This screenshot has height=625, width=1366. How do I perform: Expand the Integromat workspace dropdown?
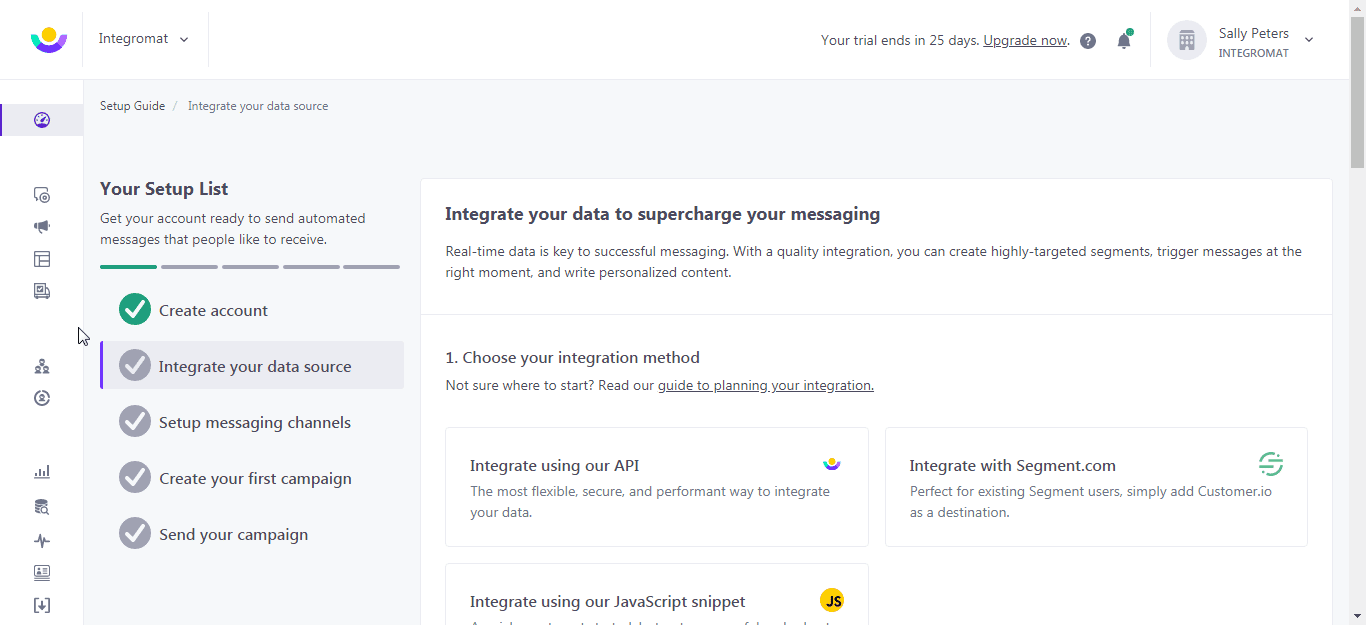pyautogui.click(x=144, y=39)
